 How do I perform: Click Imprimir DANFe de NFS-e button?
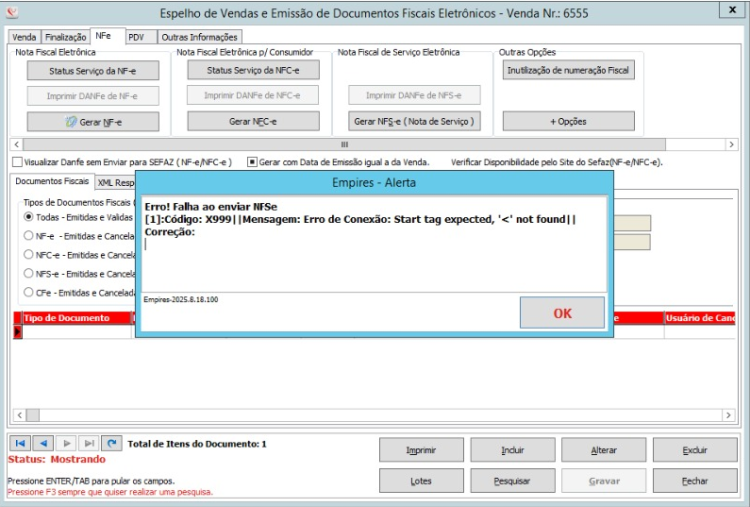414,95
